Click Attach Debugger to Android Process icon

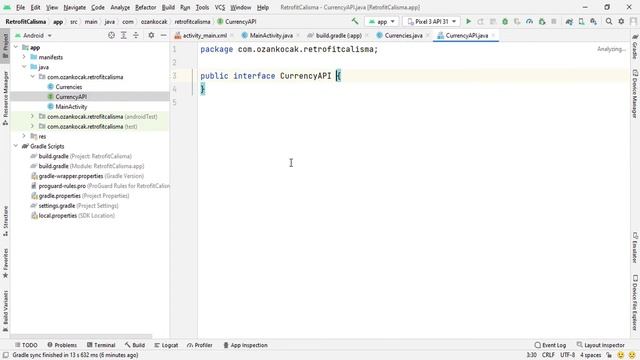coord(542,21)
